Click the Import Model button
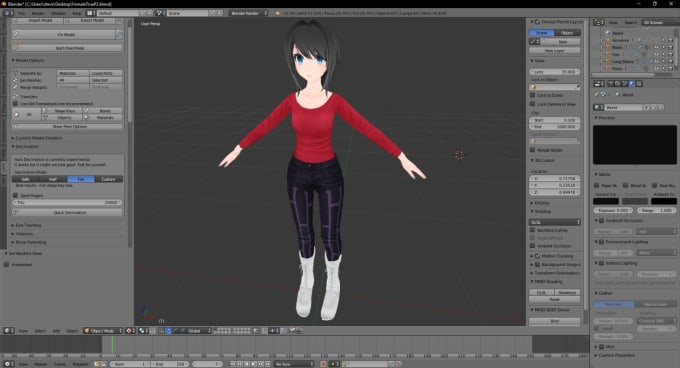Viewport: 680px width, 368px height. (38, 20)
